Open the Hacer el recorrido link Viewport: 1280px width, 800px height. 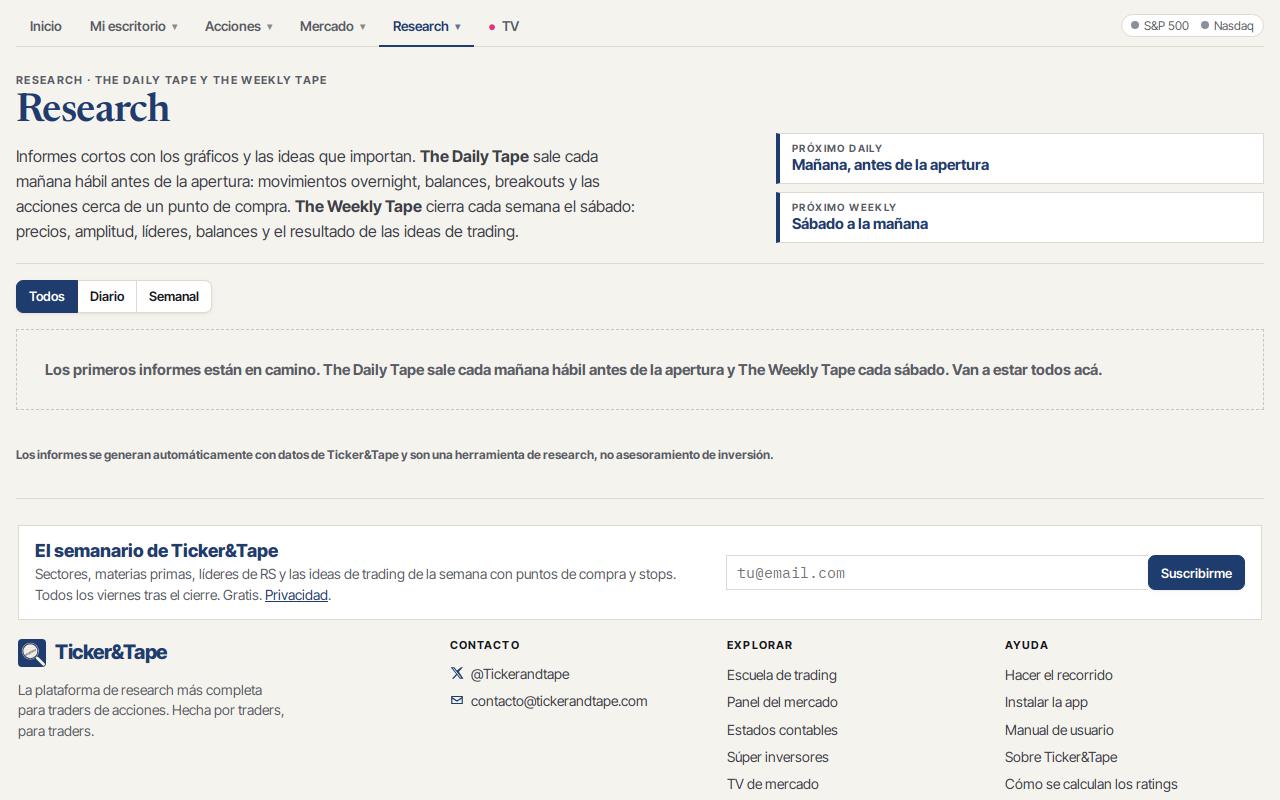pos(1059,675)
